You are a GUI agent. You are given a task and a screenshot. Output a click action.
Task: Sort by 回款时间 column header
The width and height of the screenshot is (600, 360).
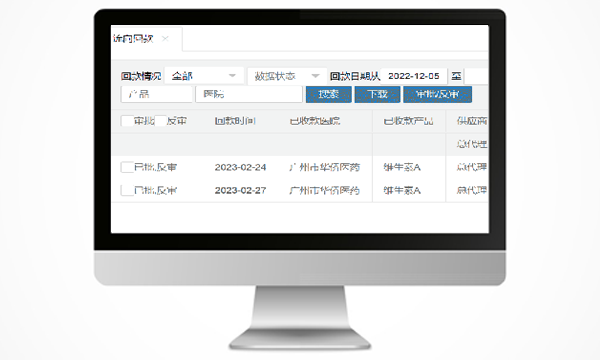235,121
